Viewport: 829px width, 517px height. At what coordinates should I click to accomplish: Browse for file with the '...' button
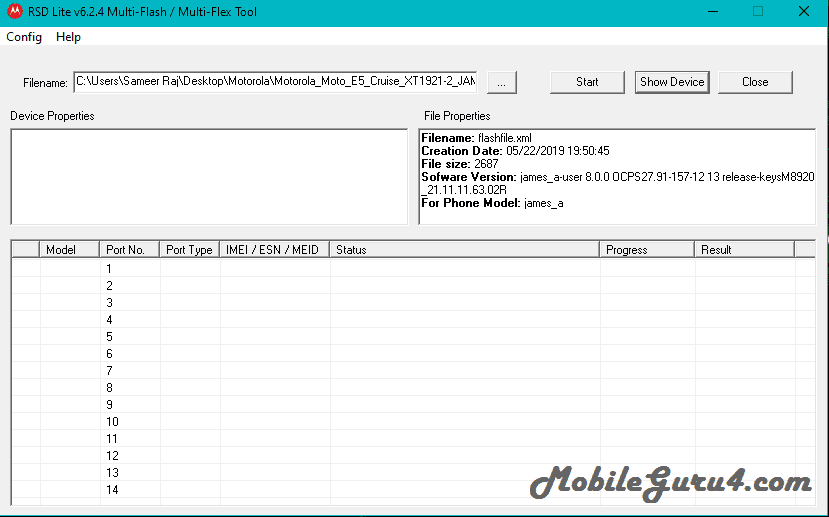pyautogui.click(x=501, y=82)
